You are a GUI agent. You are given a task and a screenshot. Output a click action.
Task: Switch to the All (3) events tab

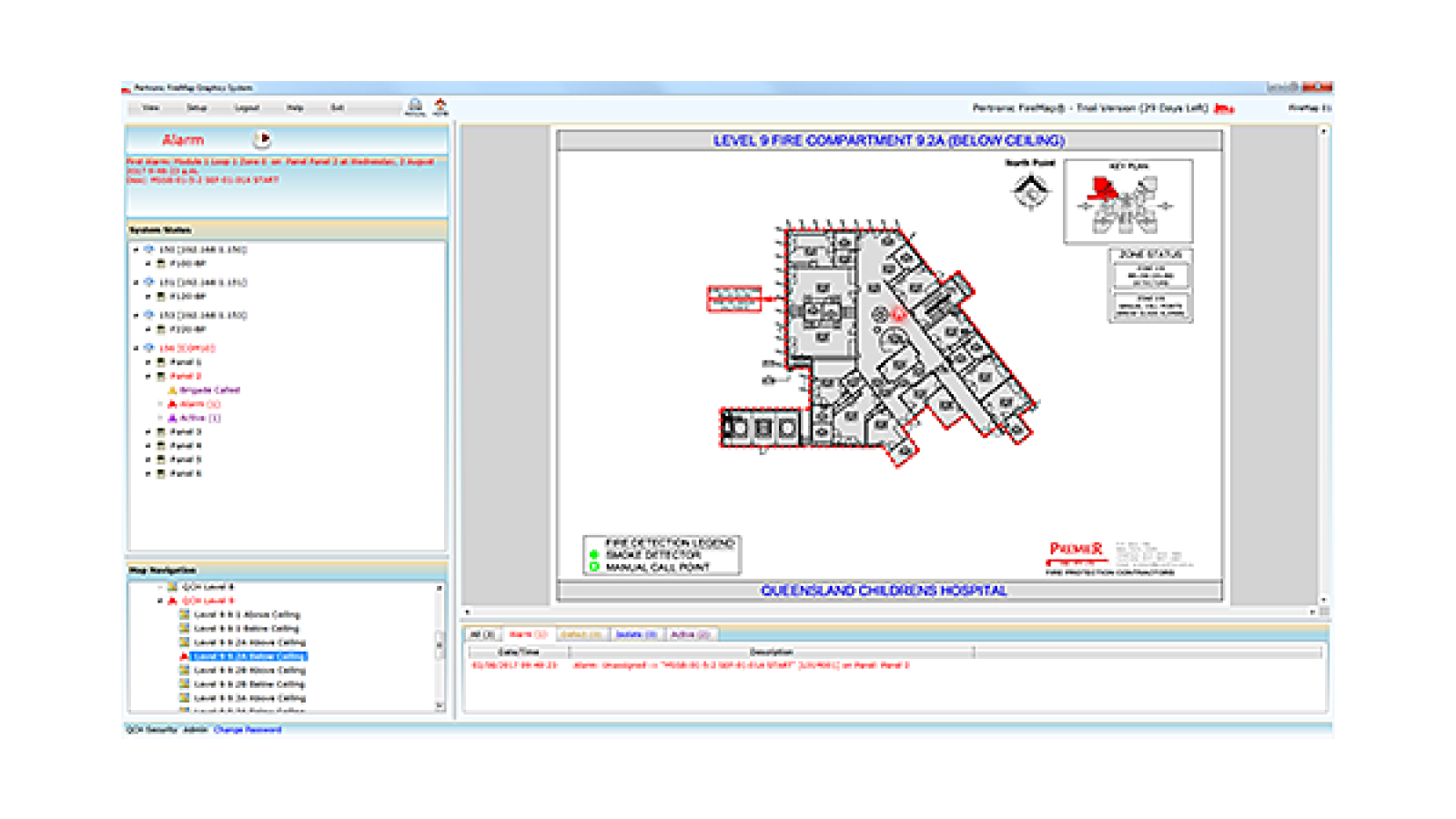pyautogui.click(x=483, y=635)
